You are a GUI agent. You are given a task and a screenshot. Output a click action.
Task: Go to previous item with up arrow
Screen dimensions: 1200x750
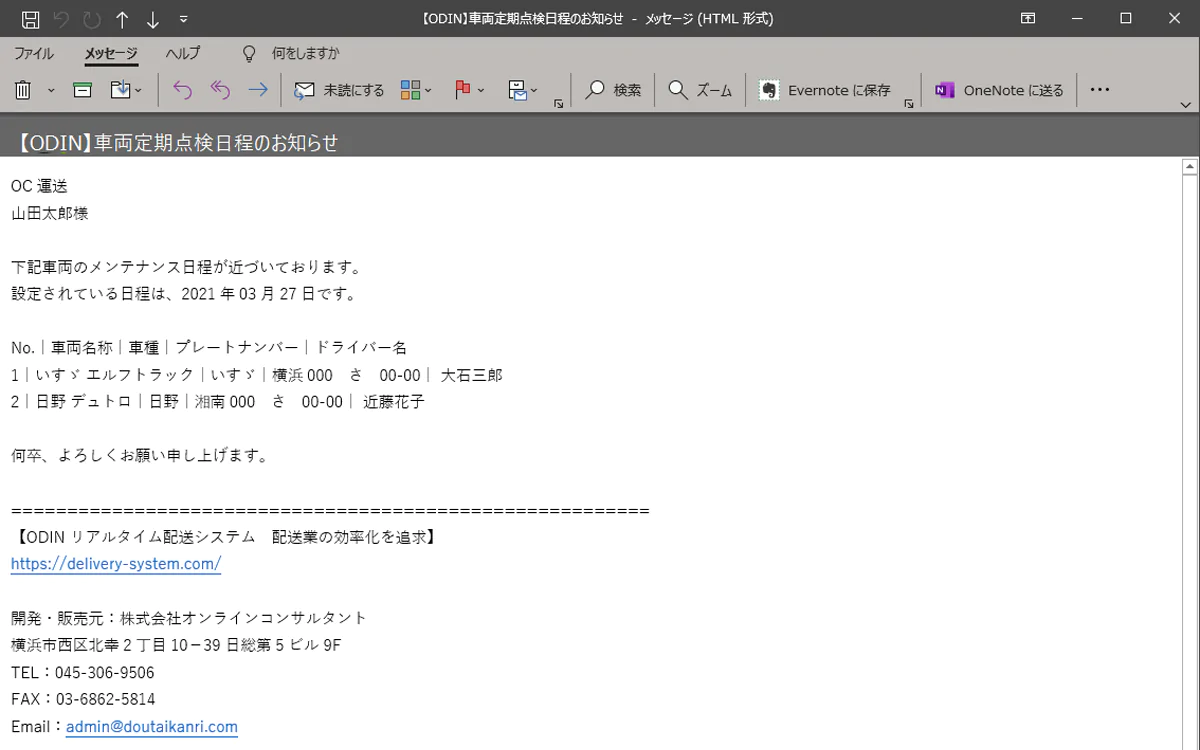tap(122, 19)
